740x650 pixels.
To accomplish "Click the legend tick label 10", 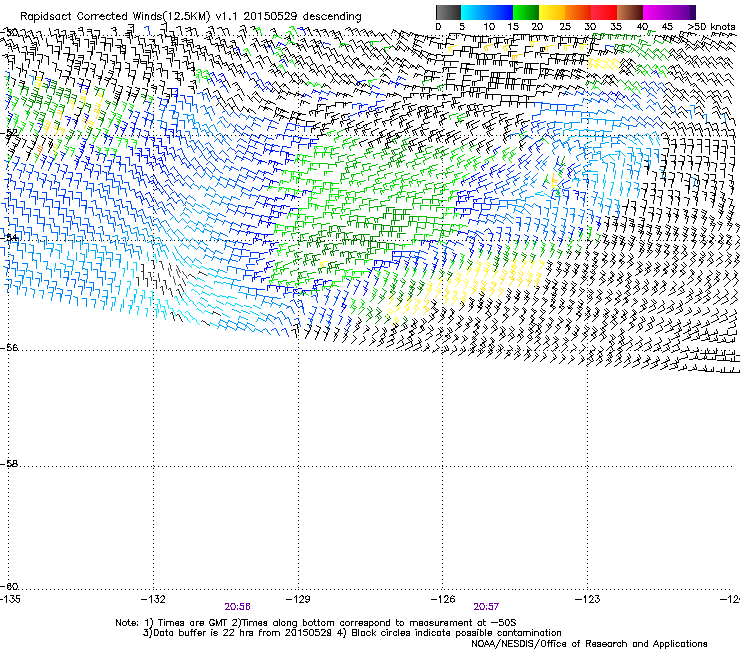I will 489,27.
